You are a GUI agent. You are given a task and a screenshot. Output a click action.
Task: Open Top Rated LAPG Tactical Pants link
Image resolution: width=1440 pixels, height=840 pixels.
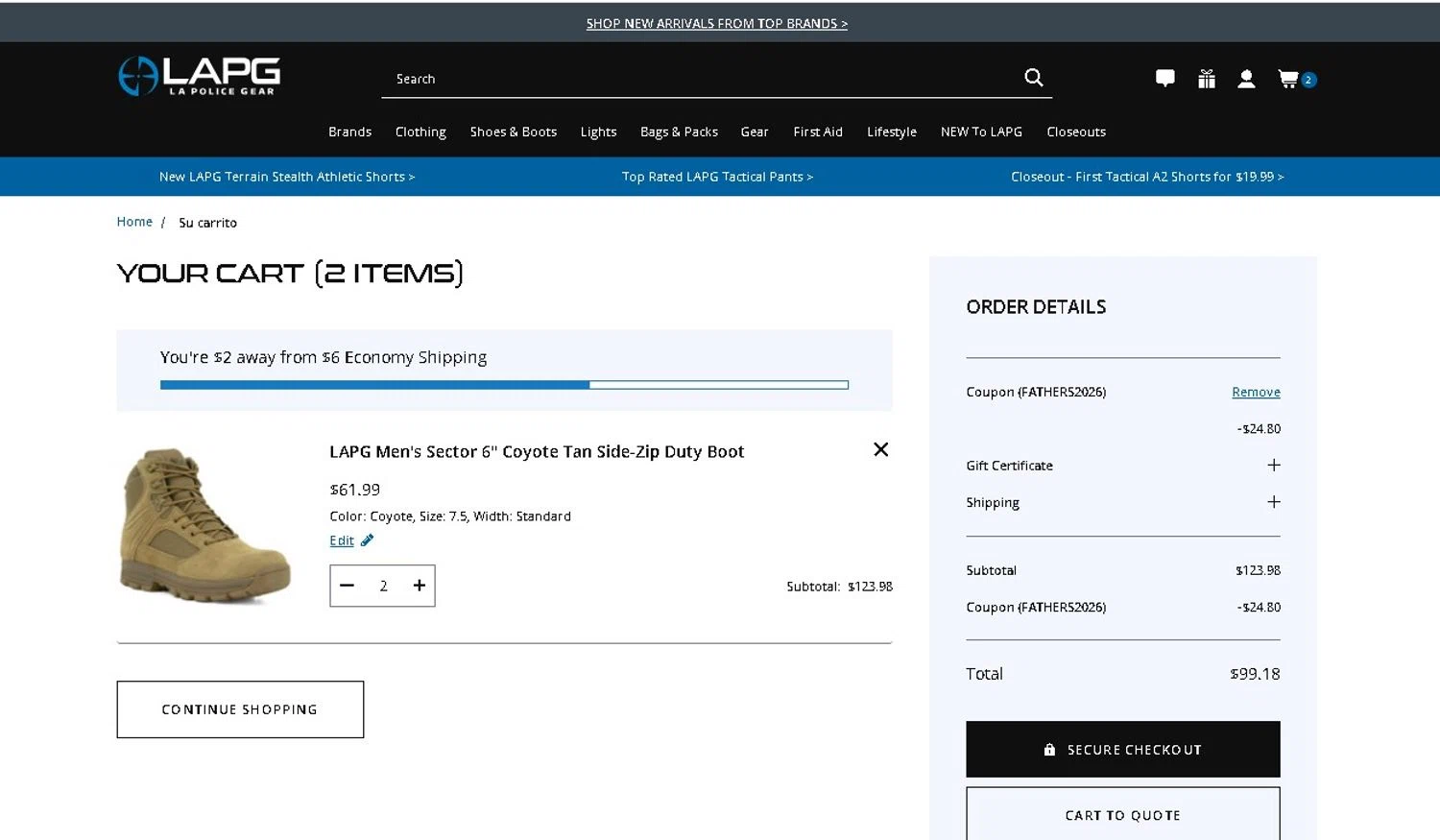[x=717, y=177]
